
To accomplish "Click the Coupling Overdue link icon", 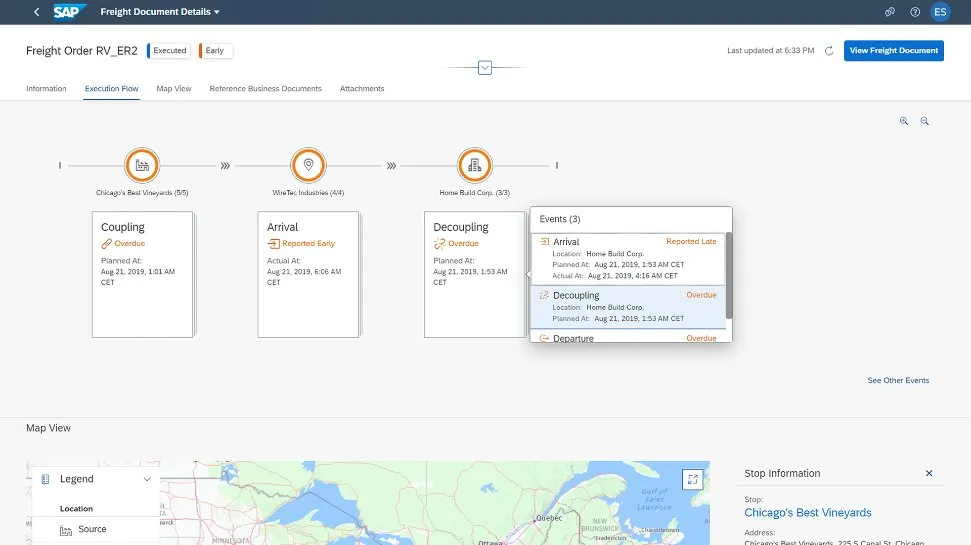I will [x=107, y=243].
